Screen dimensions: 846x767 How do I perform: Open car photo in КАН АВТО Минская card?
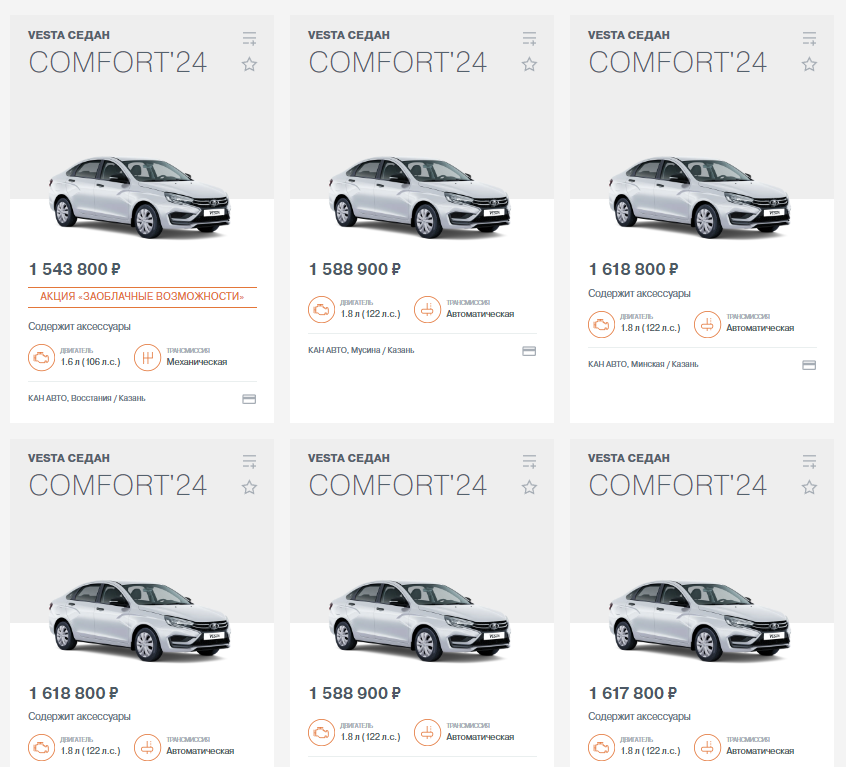[x=700, y=197]
